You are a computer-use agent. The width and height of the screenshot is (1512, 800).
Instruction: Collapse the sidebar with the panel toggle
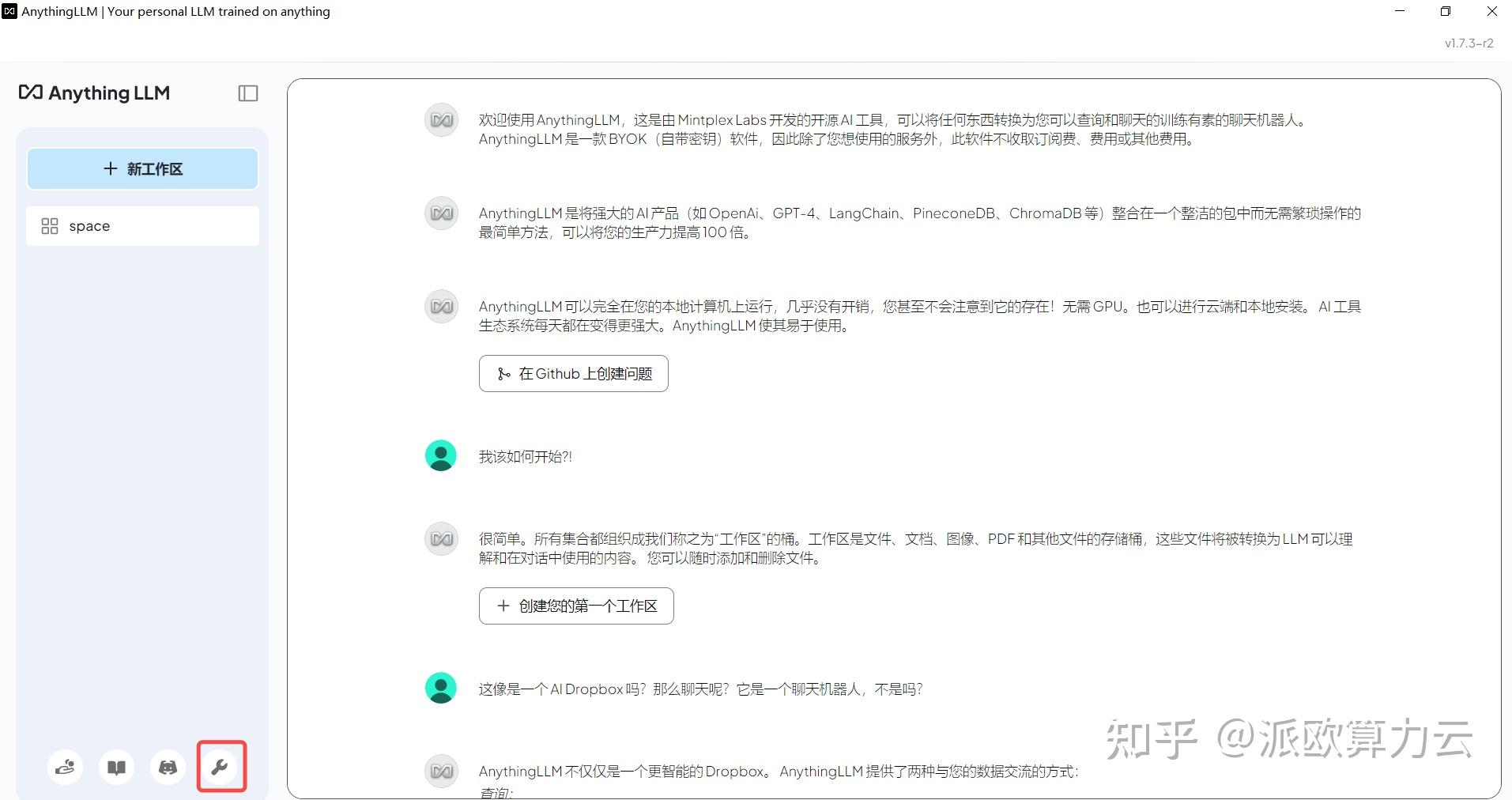(247, 92)
